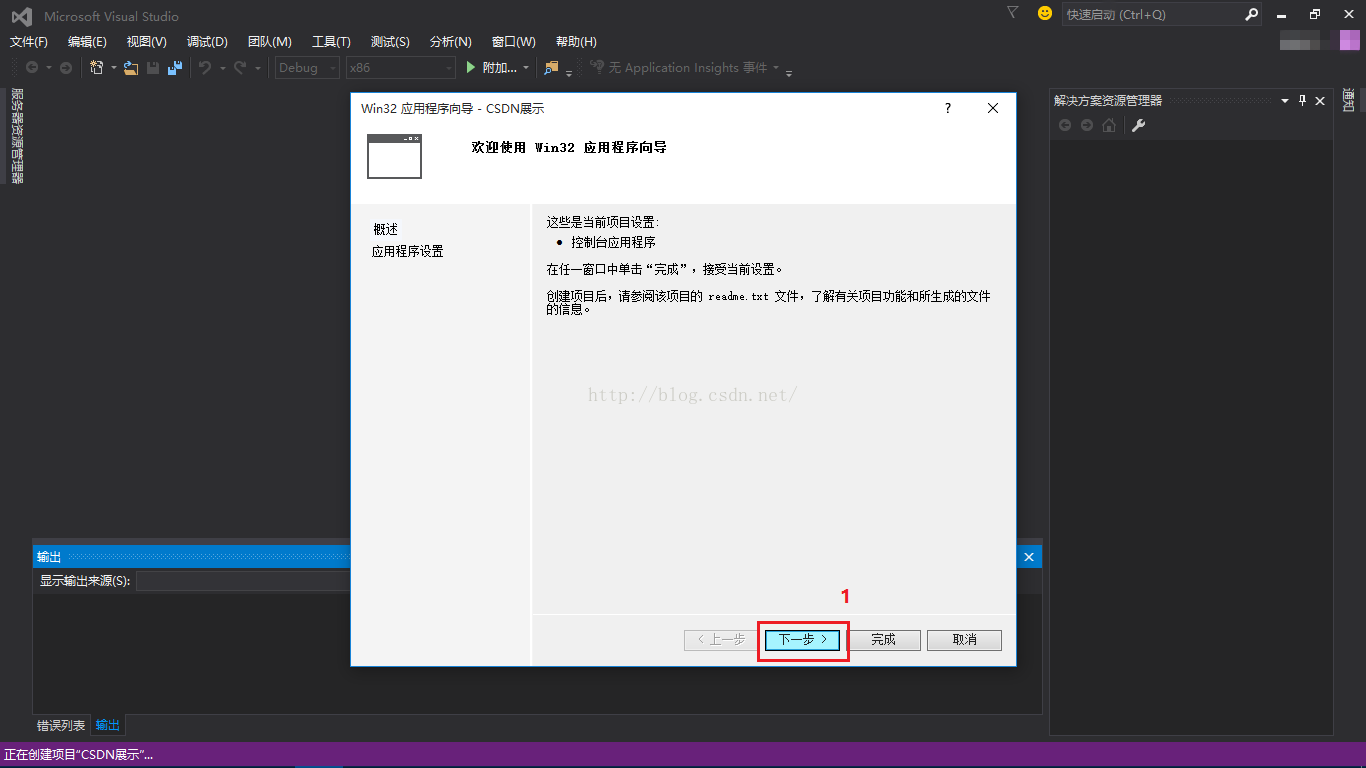Close the Win32 wizard dialog
Viewport: 1366px width, 768px height.
click(993, 108)
